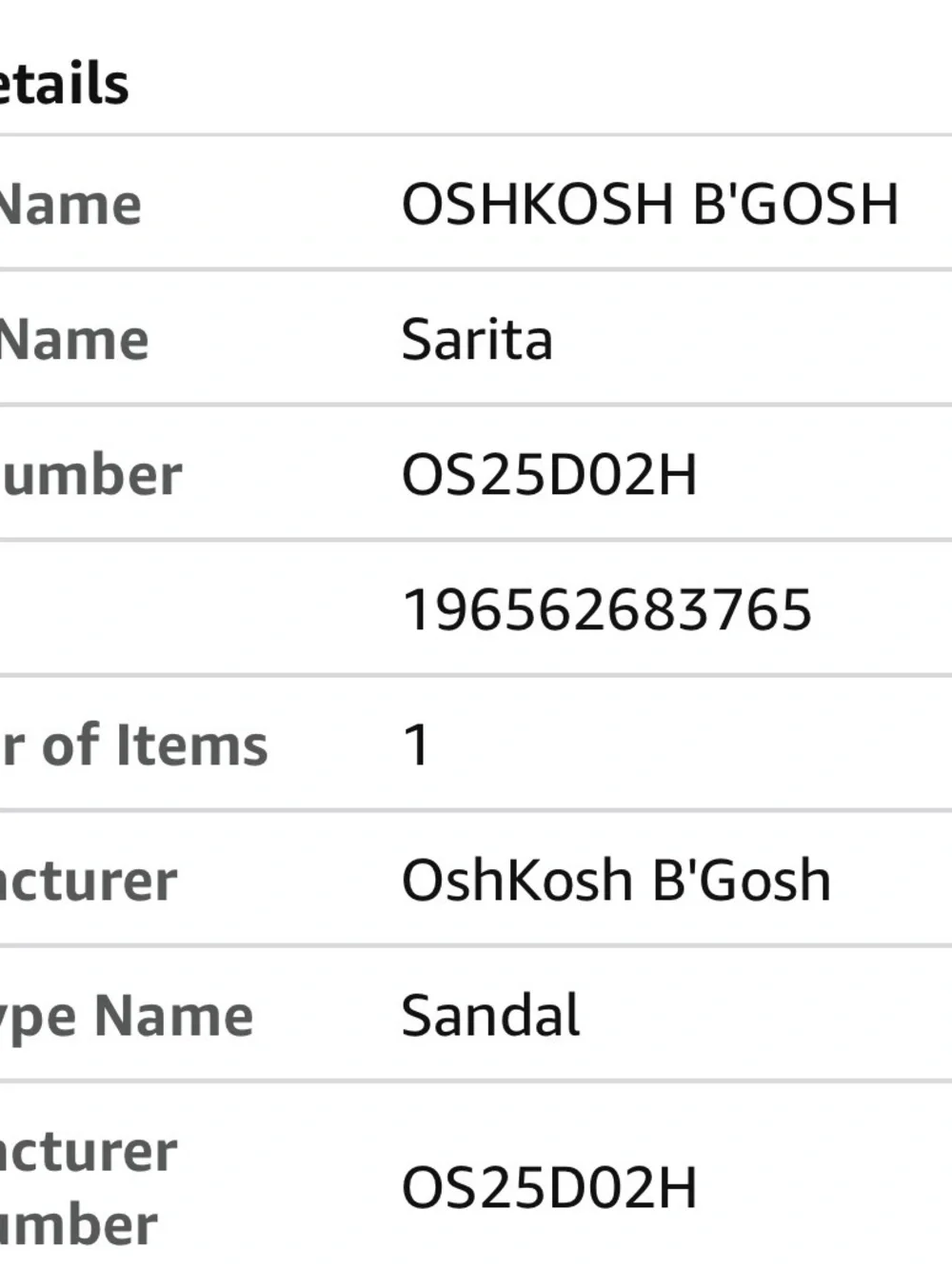Image resolution: width=952 pixels, height=1269 pixels.
Task: Click the 'of Items' row label
Action: pyautogui.click(x=134, y=744)
